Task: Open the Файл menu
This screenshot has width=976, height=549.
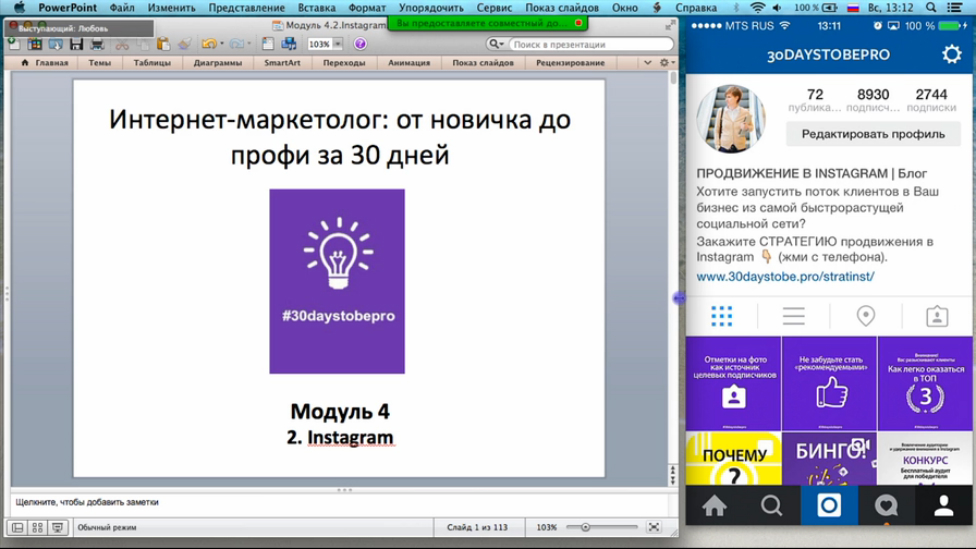Action: tap(122, 7)
